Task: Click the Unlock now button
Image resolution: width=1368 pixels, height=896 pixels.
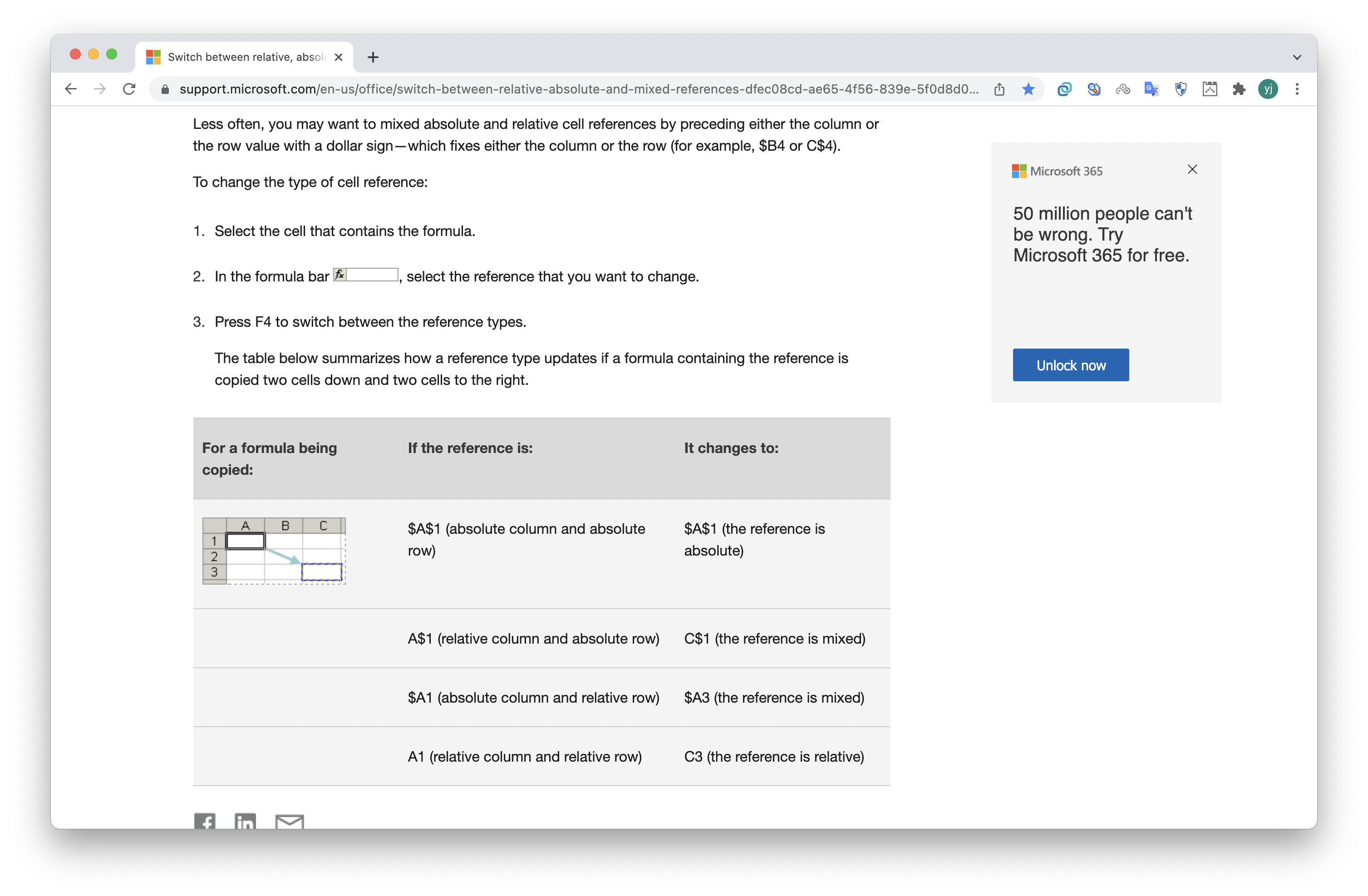Action: (x=1070, y=365)
